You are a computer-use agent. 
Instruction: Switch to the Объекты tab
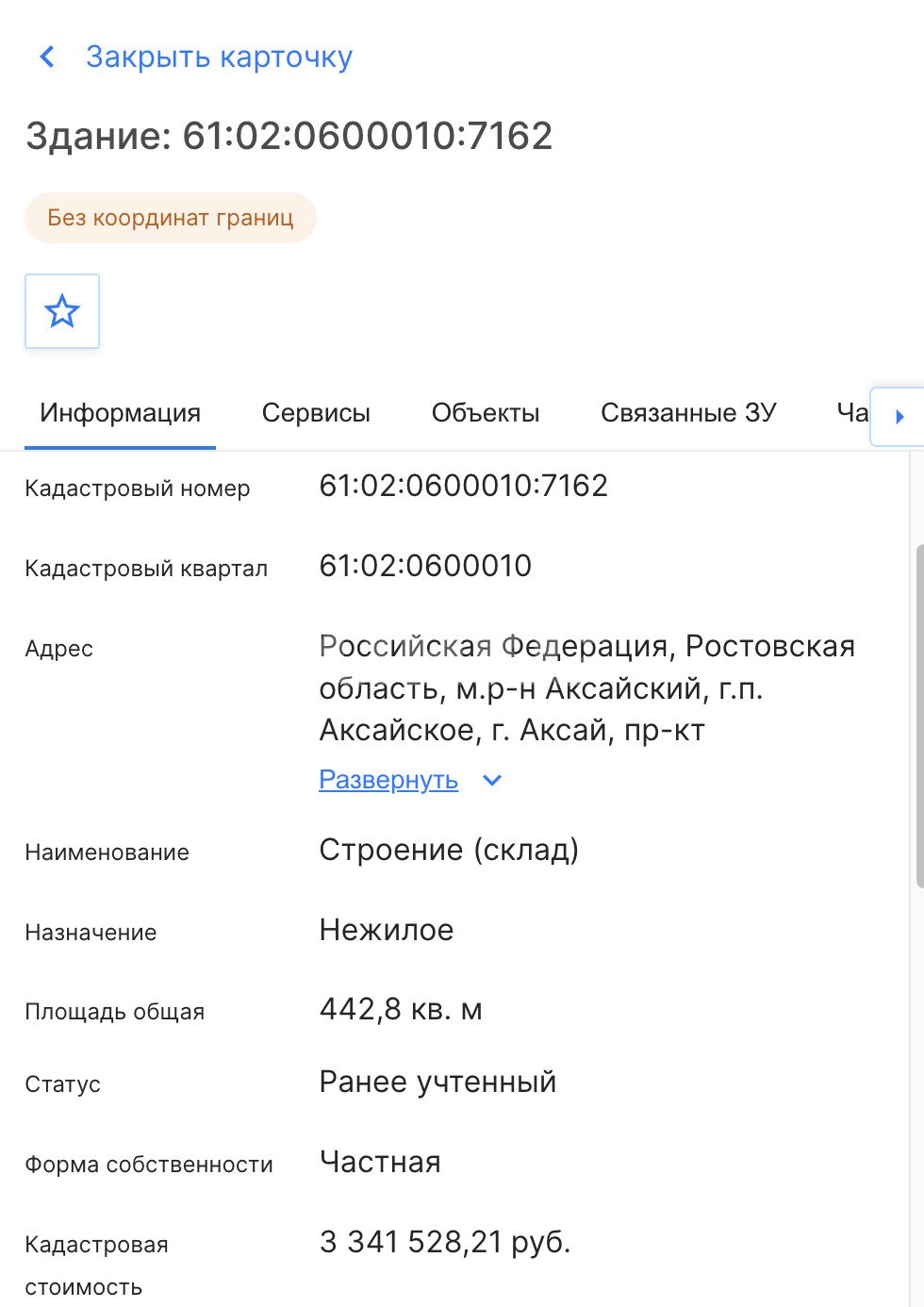[486, 413]
